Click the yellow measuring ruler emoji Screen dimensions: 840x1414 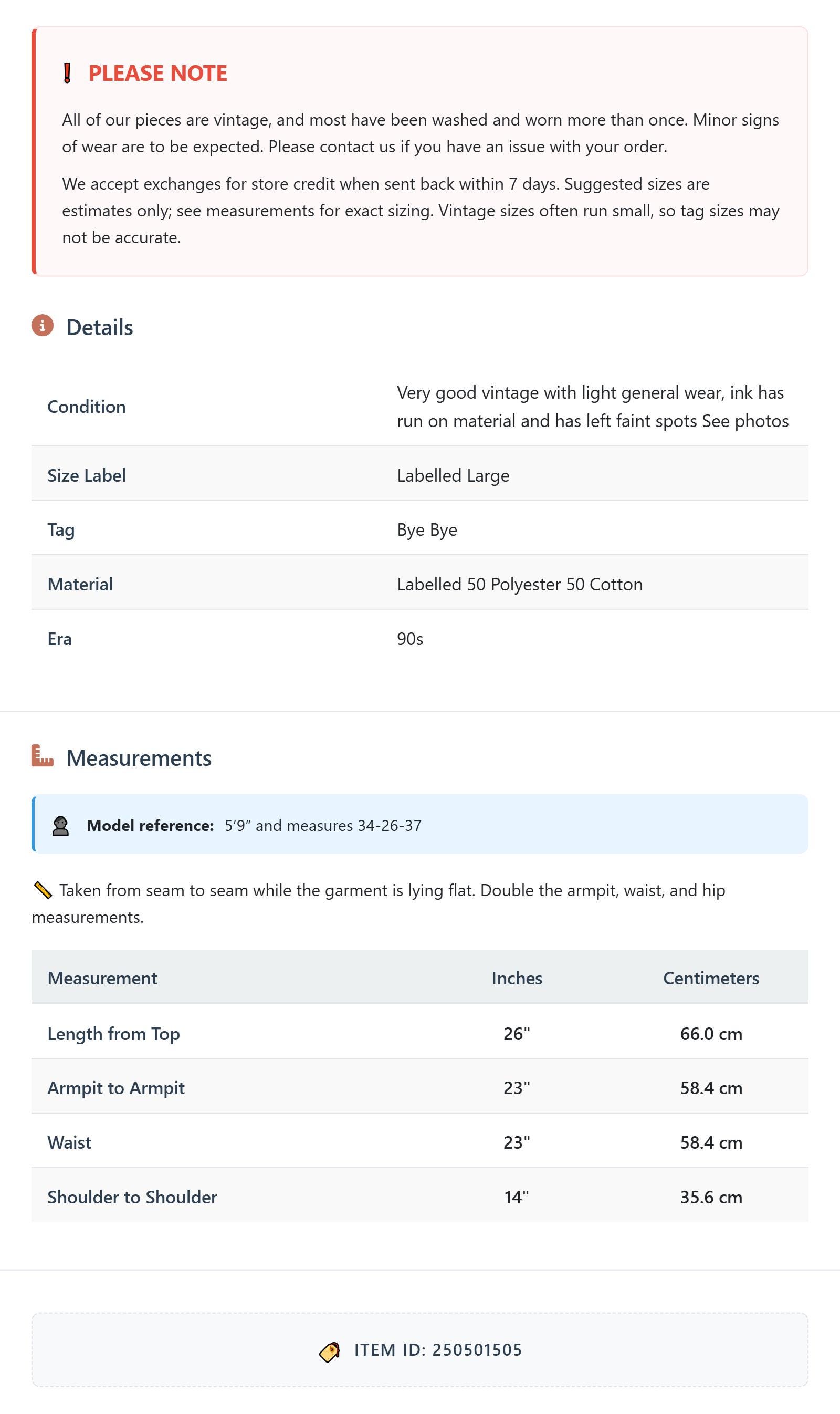tap(43, 891)
